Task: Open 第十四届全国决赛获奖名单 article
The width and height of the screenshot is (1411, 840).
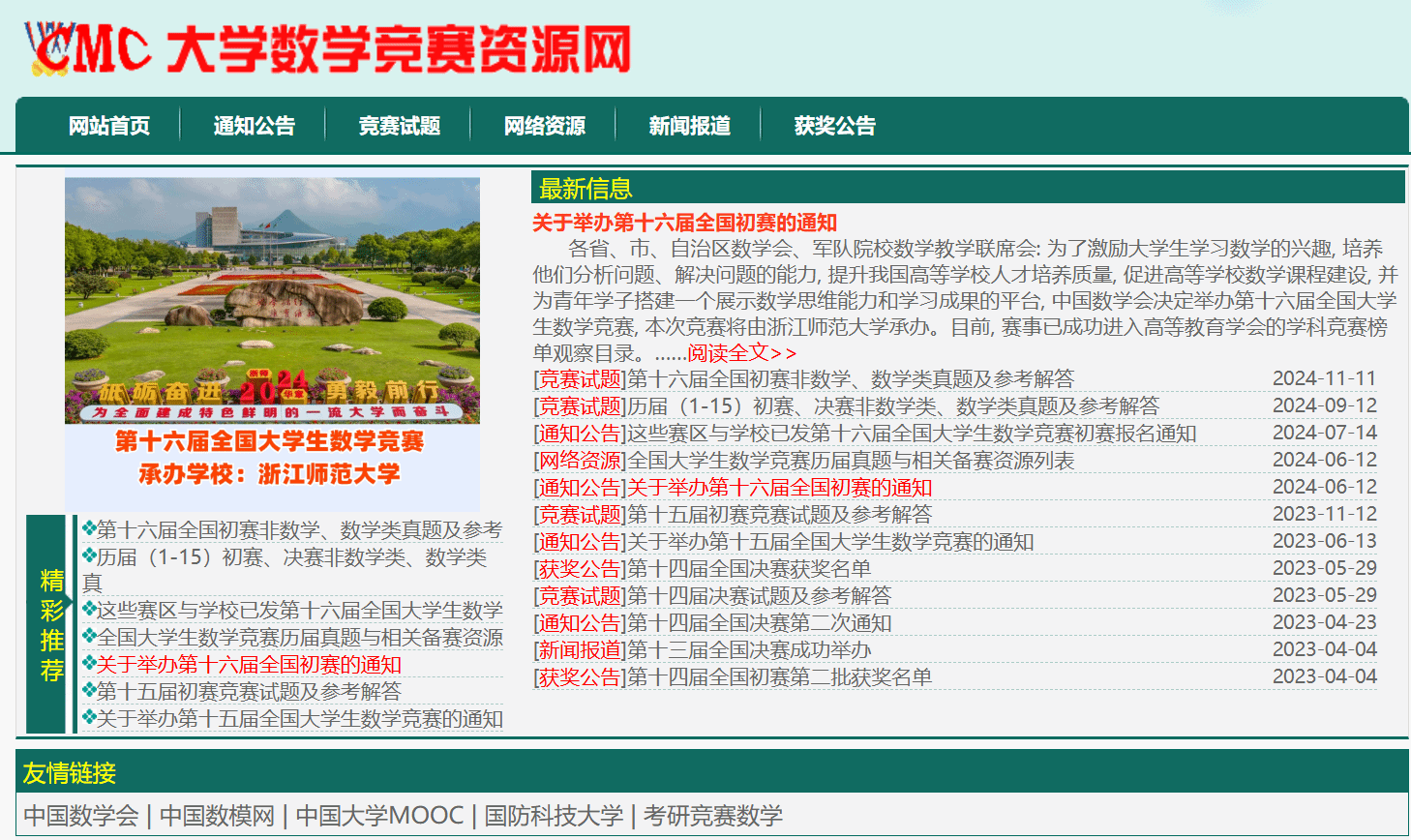Action: coord(749,569)
